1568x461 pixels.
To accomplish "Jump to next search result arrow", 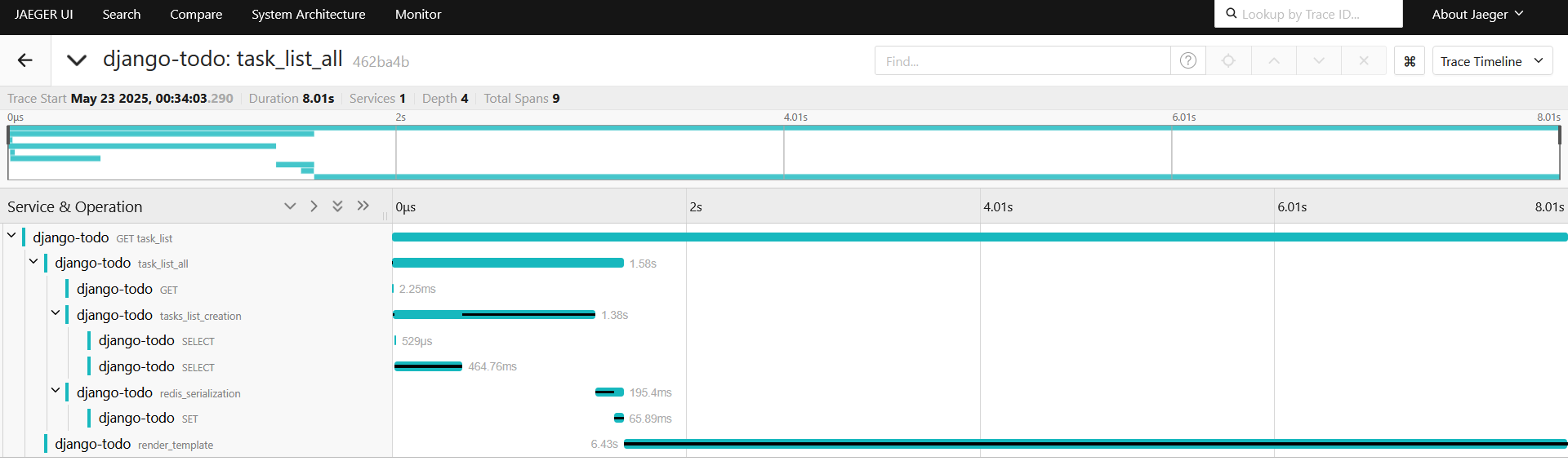I will point(1319,60).
